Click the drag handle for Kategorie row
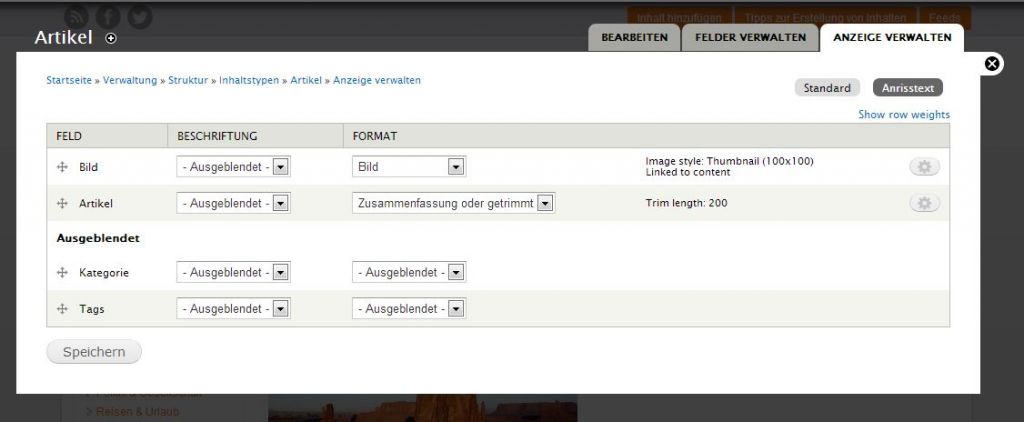The width and height of the screenshot is (1024, 422). tap(62, 272)
